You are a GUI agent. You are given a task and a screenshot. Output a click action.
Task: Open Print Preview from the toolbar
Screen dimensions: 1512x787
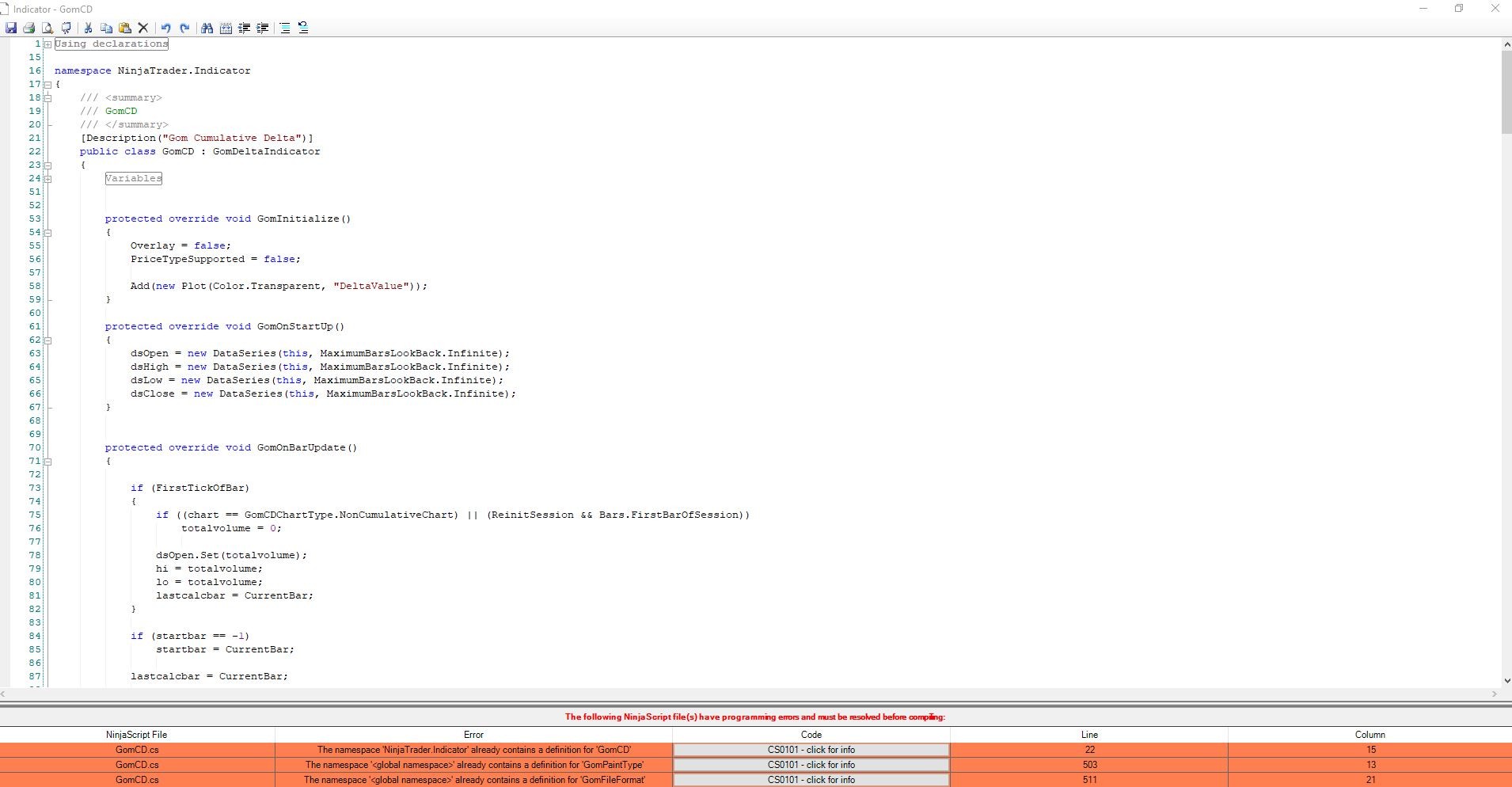[47, 29]
